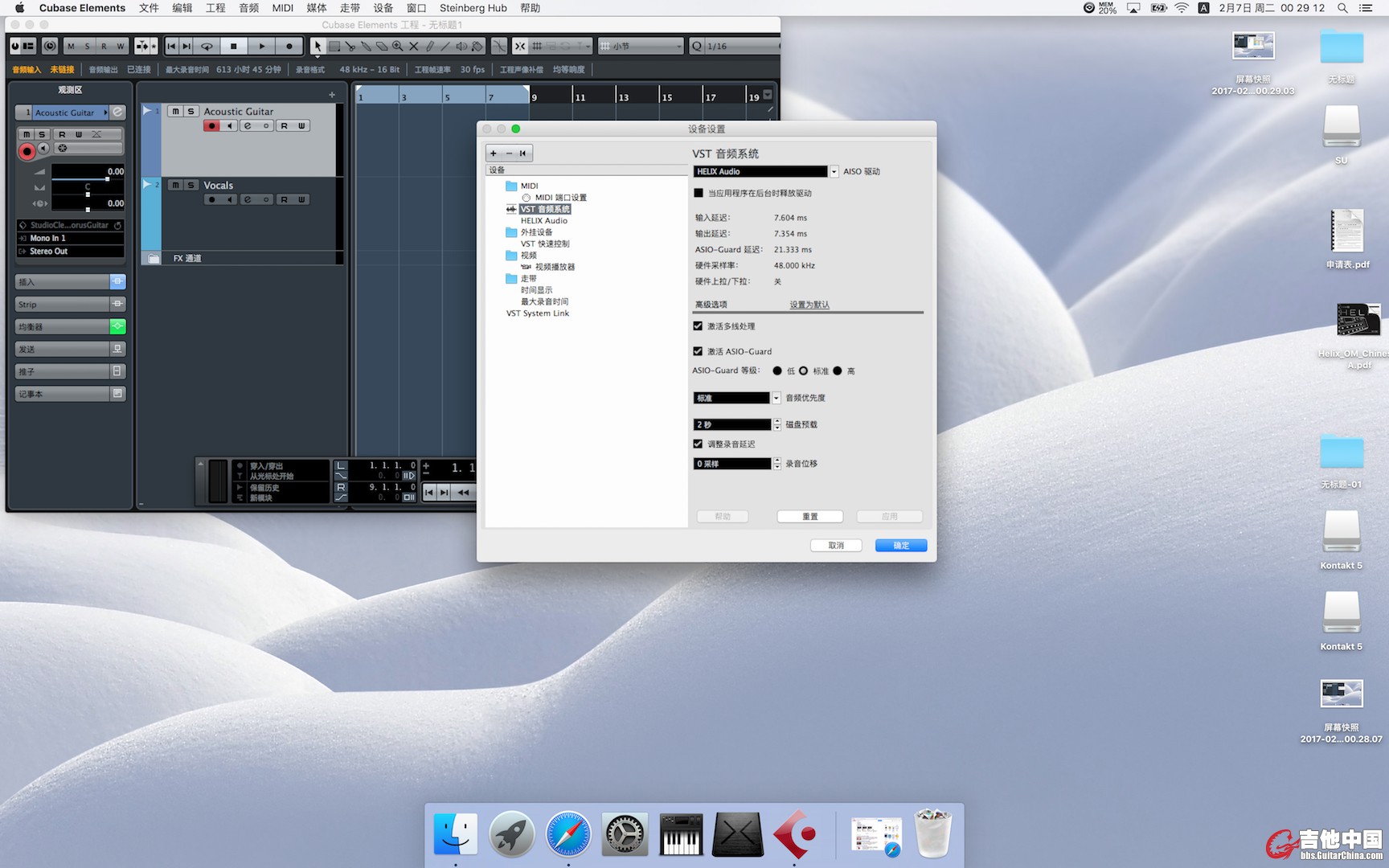Open the Steinberg Hub menu
Screen dimensions: 1389x868
pos(473,8)
